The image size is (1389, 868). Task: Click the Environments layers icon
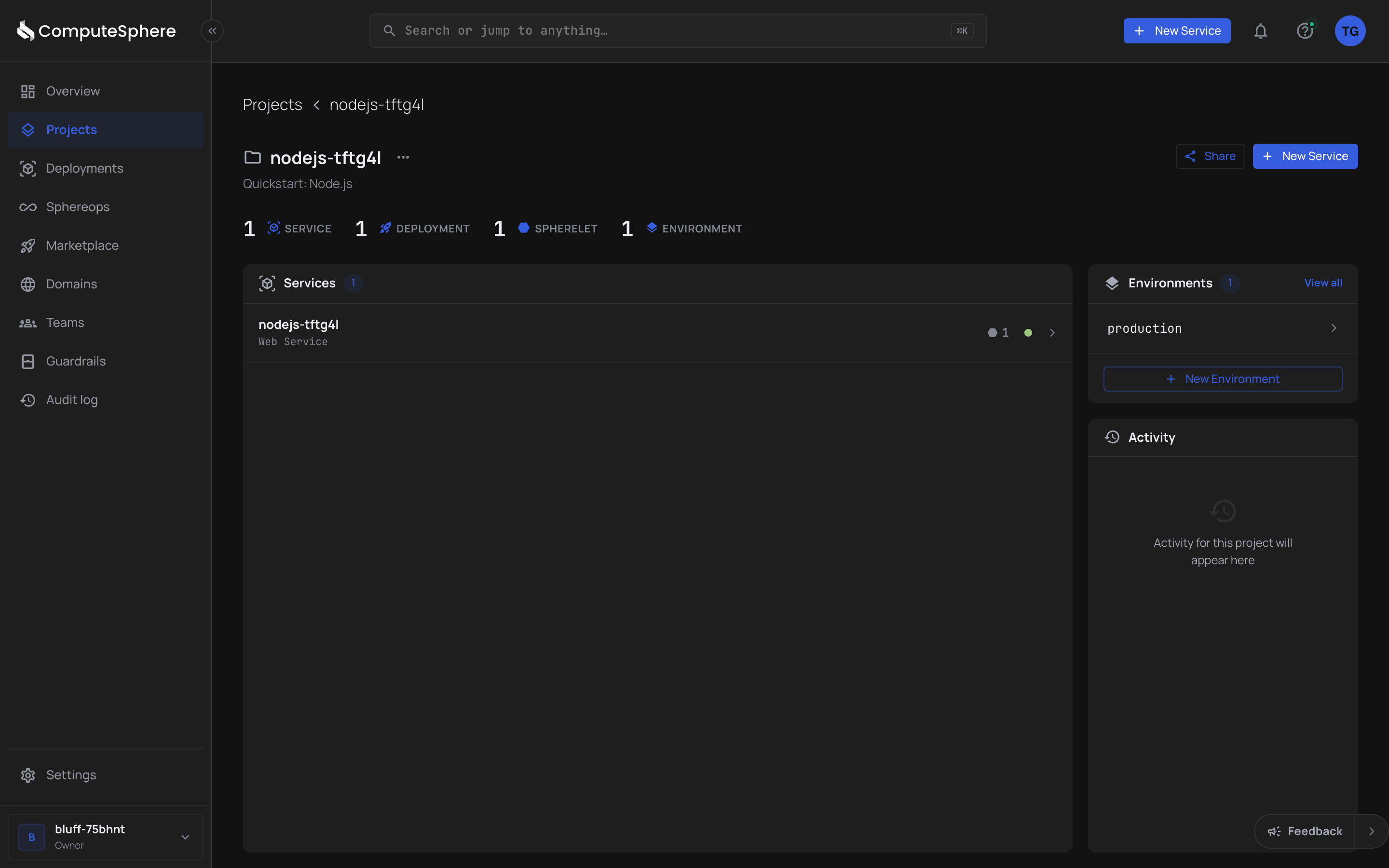coord(1112,283)
